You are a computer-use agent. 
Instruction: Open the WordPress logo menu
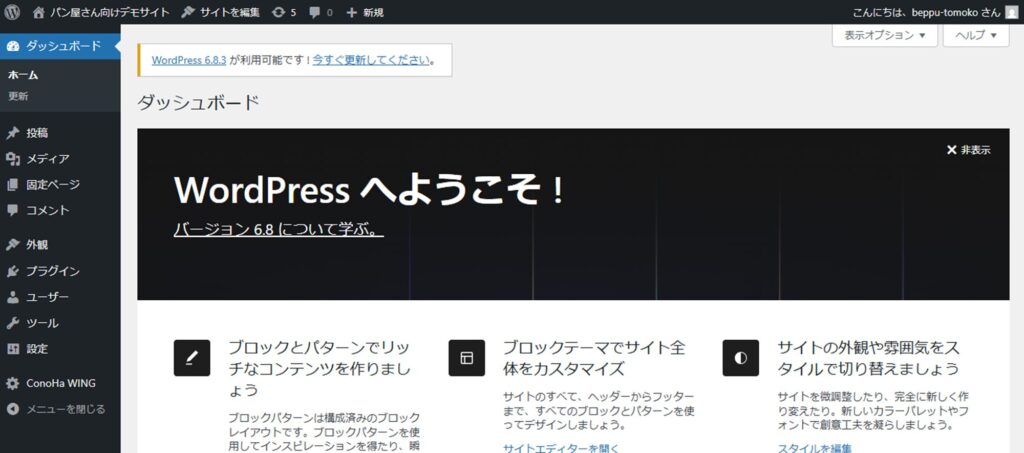12,12
